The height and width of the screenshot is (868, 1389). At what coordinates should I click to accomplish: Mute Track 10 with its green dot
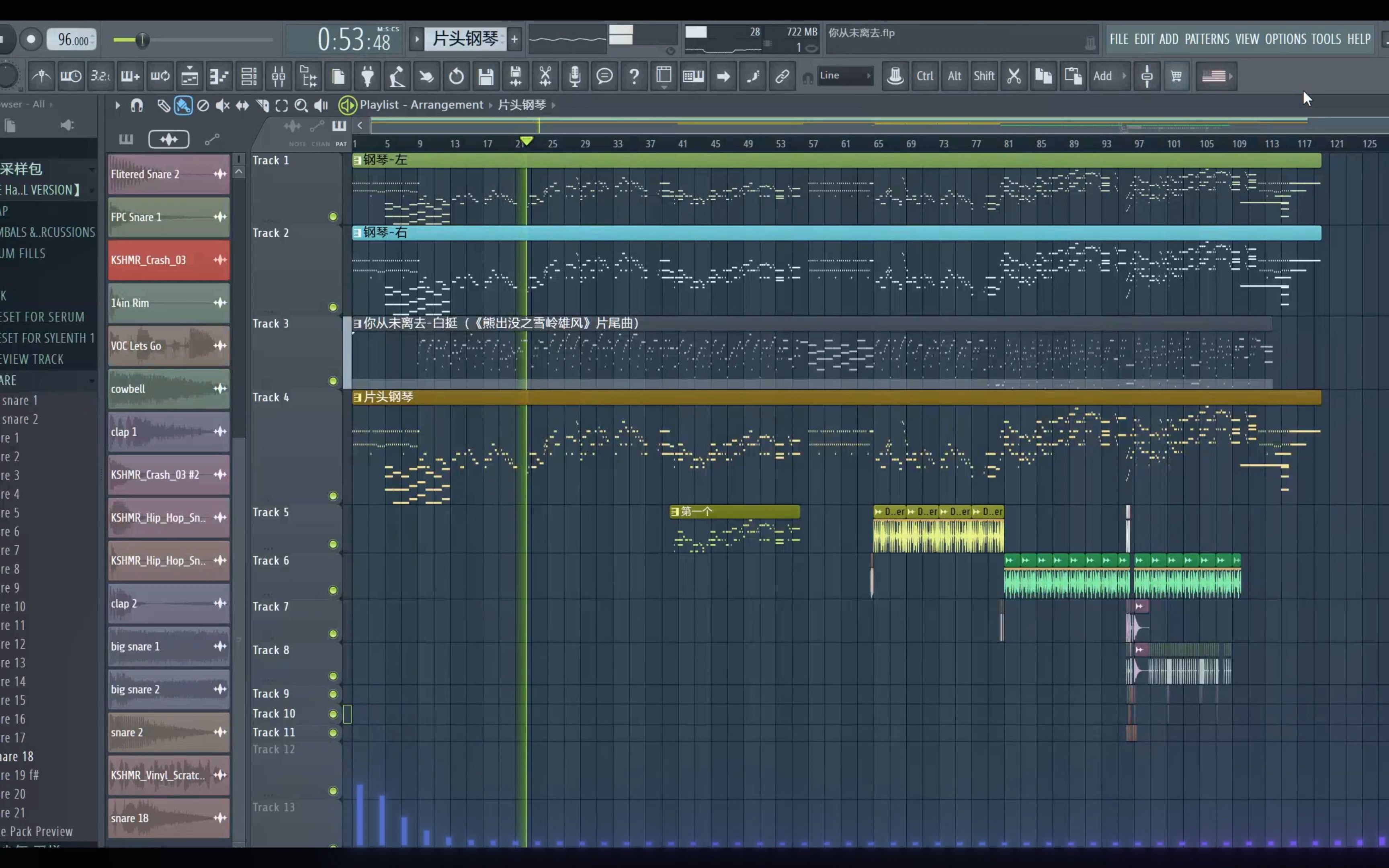point(333,714)
